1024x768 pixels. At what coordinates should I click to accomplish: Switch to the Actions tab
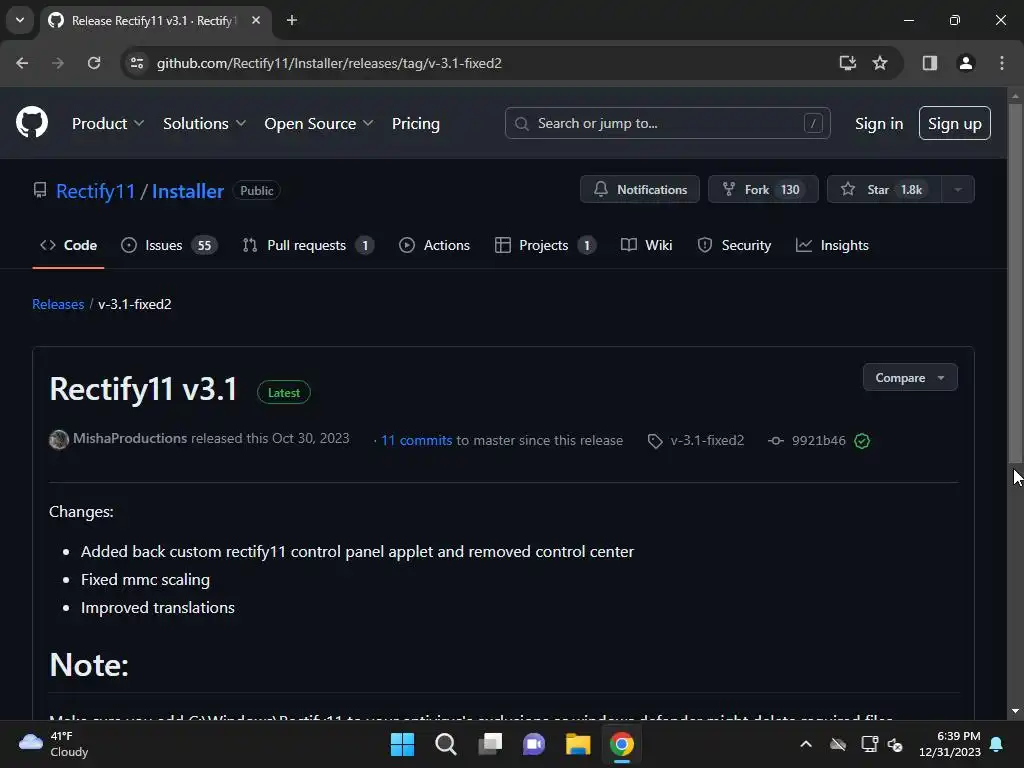click(434, 246)
